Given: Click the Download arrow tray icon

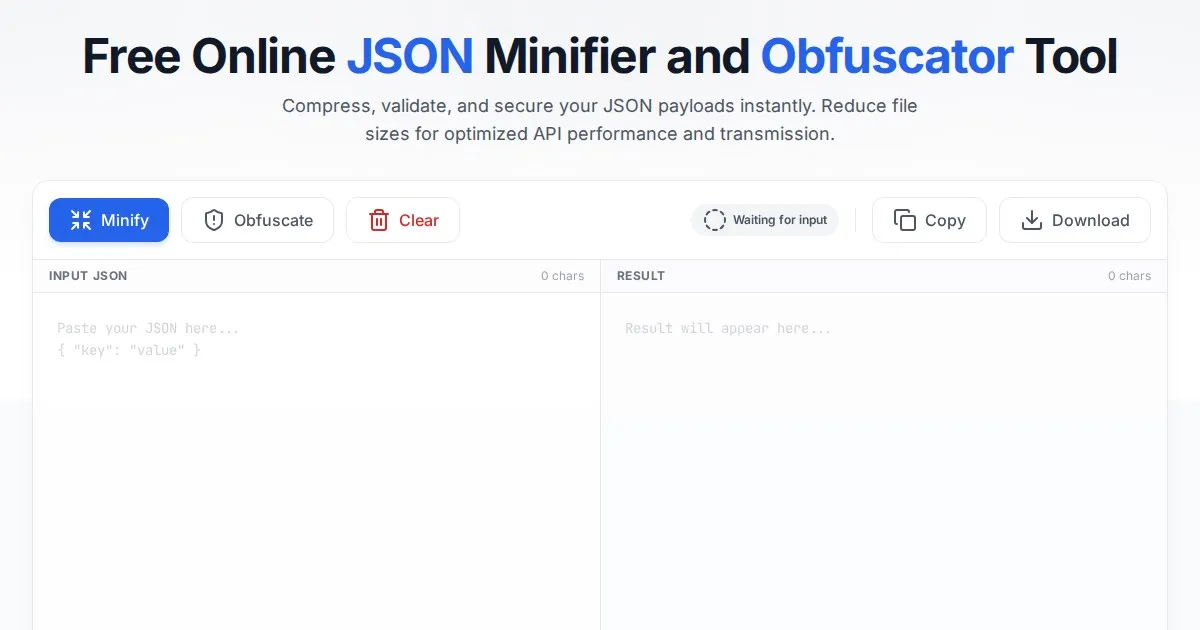Looking at the screenshot, I should [x=1032, y=220].
